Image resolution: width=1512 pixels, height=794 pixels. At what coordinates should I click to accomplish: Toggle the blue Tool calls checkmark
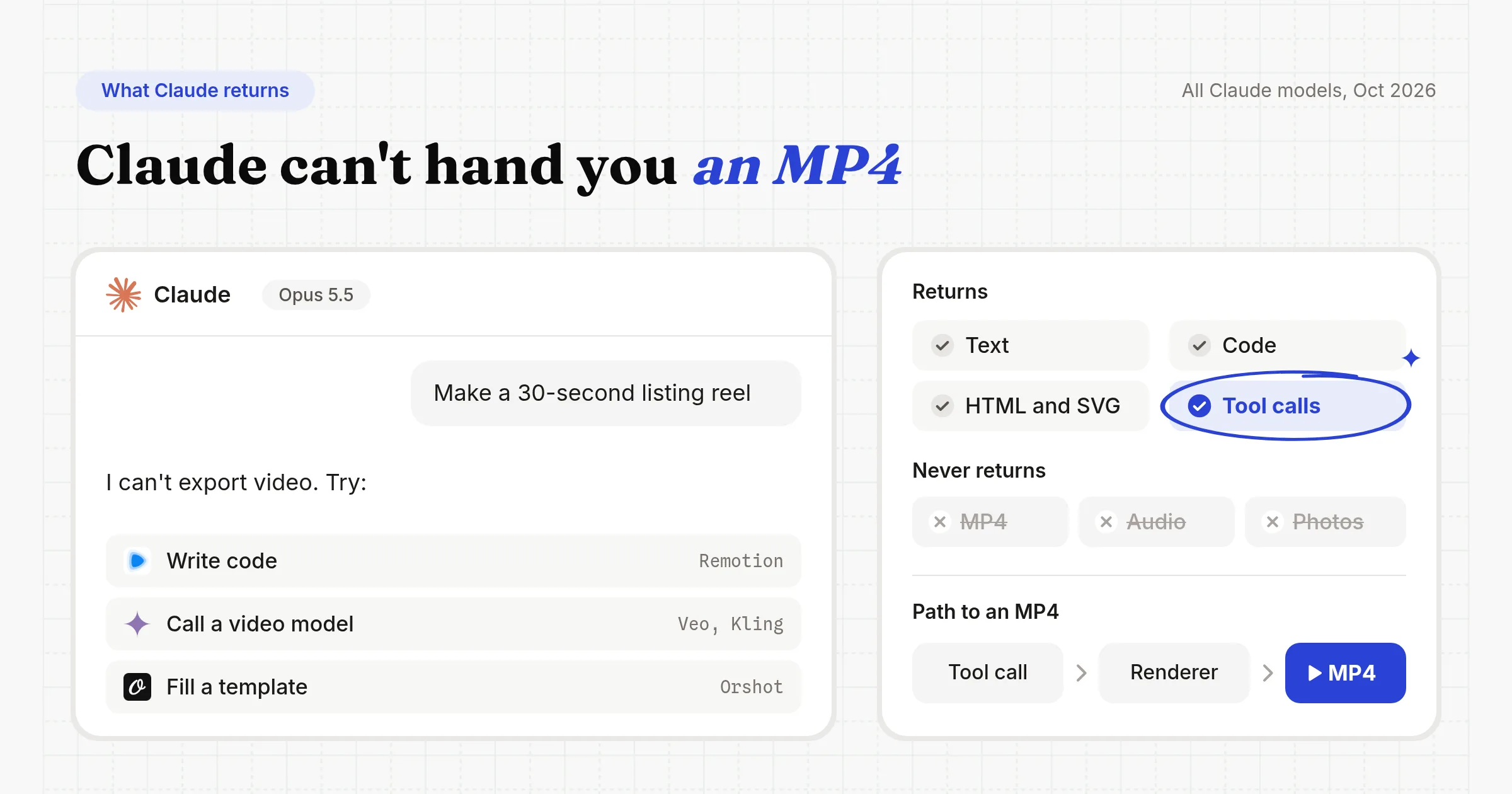(1200, 406)
